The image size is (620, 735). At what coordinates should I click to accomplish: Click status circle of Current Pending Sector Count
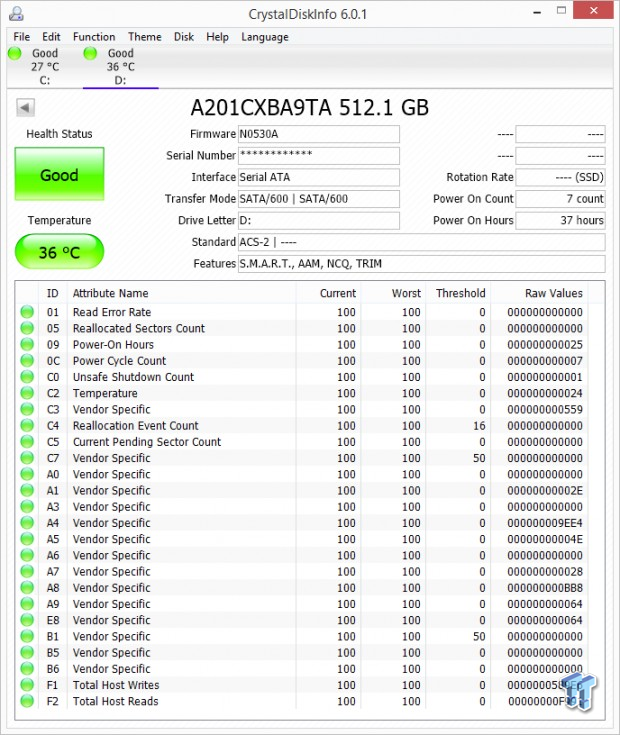pos(27,442)
